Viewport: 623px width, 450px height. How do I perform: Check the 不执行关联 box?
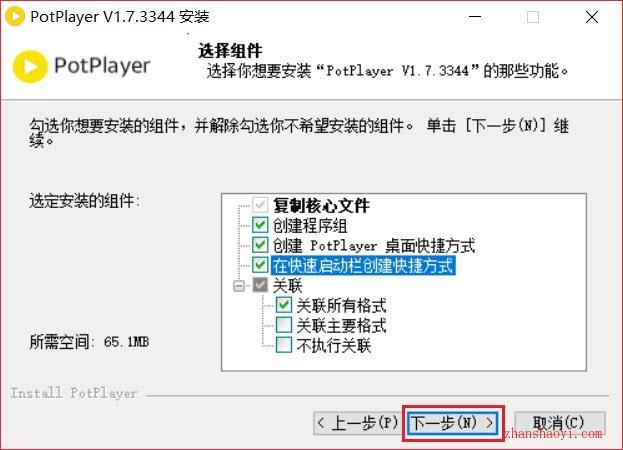pos(283,345)
